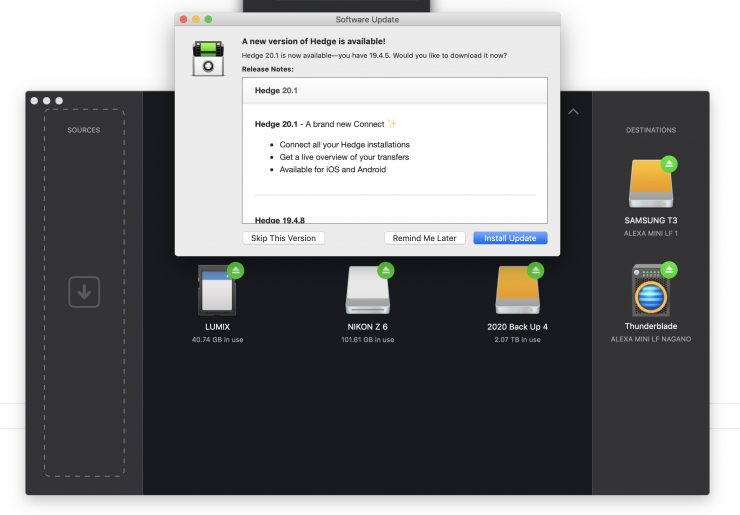Click the ALEXA MINI LF NAGANO label

(x=651, y=339)
